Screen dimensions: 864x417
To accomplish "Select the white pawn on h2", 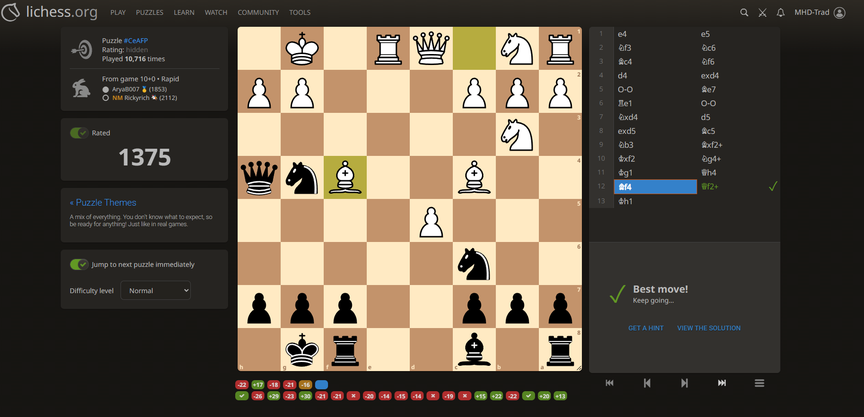I will 259,91.
